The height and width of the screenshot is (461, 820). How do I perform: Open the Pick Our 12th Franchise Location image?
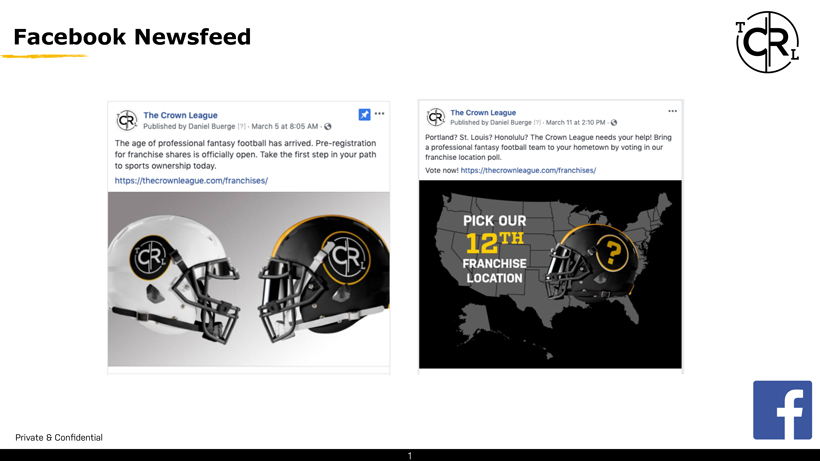(550, 274)
